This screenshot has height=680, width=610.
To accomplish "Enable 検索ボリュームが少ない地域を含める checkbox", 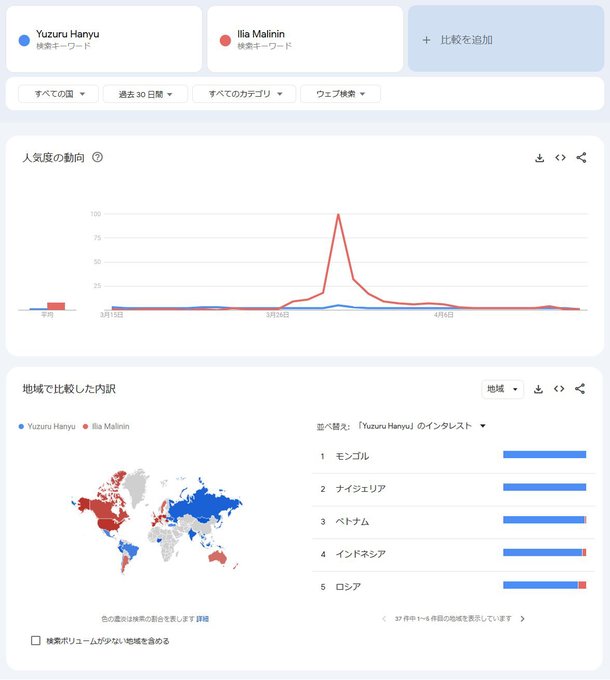I will point(36,641).
